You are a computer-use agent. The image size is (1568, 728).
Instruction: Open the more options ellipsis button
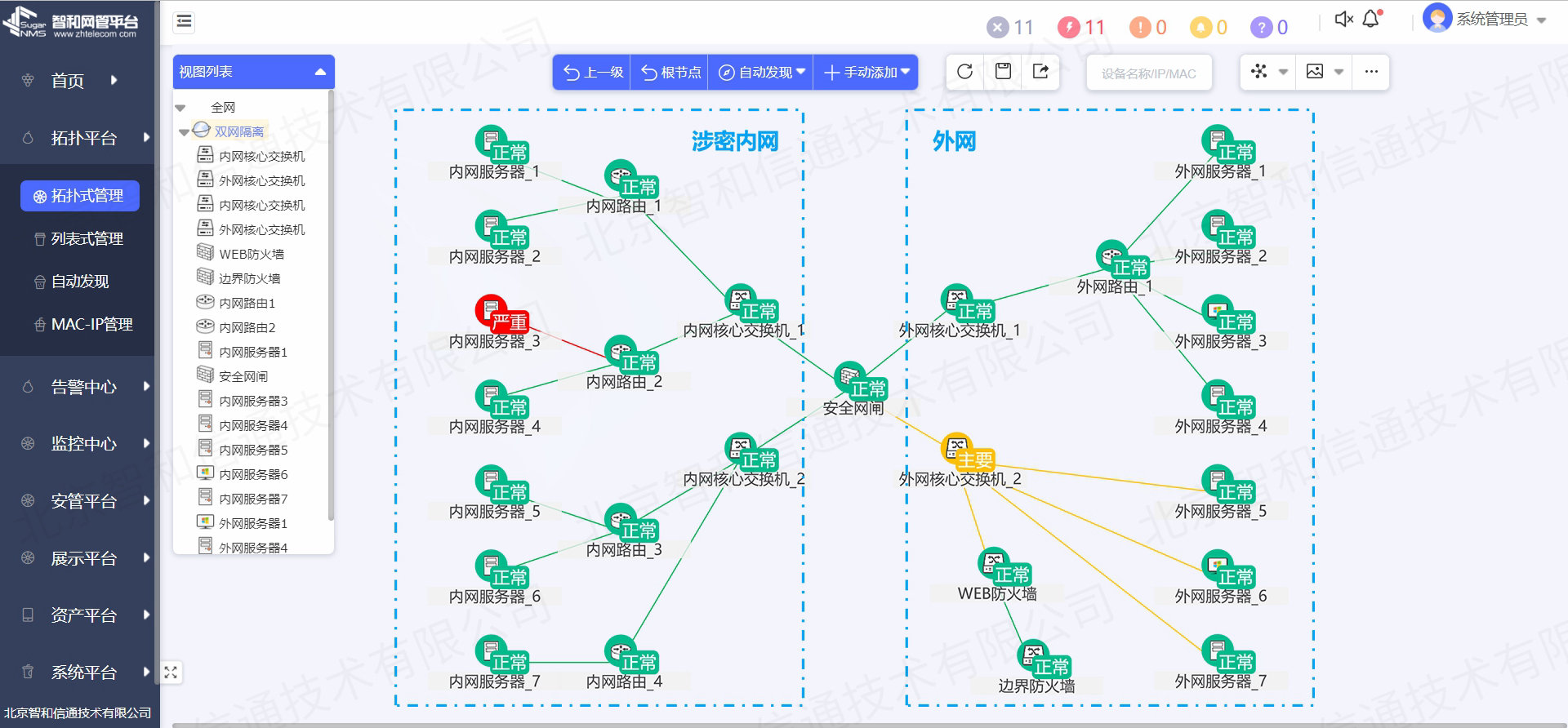click(x=1371, y=72)
